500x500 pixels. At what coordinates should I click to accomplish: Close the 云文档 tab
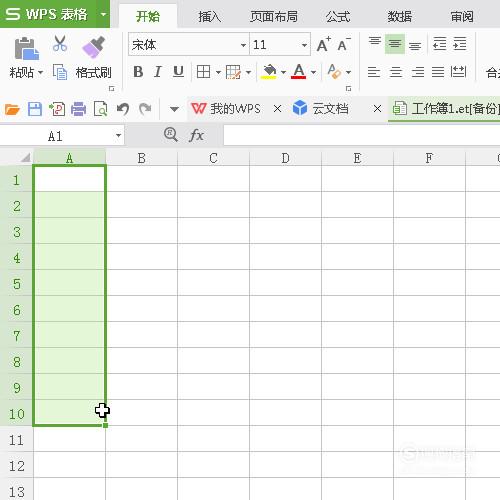point(377,109)
